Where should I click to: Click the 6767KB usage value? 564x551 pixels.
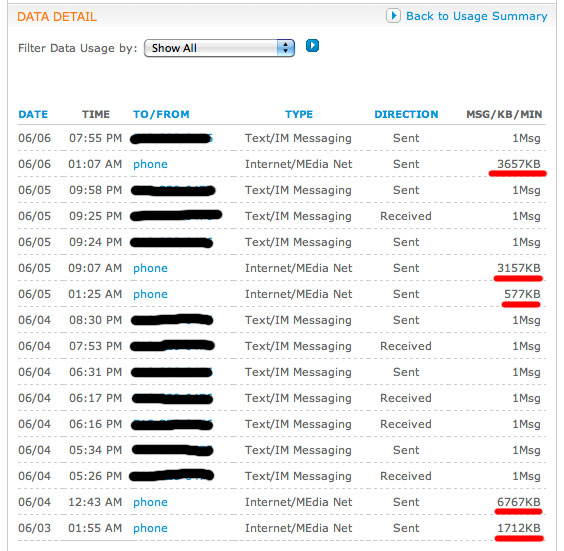click(519, 502)
